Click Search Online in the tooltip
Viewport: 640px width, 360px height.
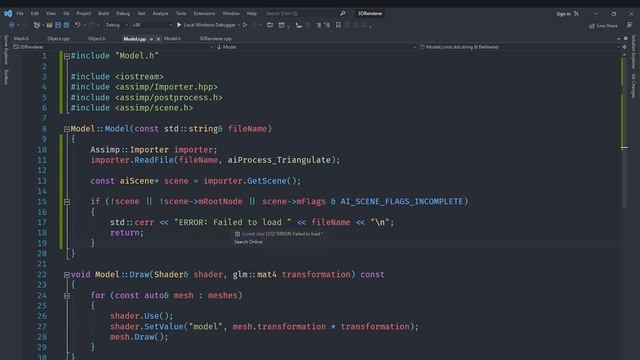pos(248,242)
